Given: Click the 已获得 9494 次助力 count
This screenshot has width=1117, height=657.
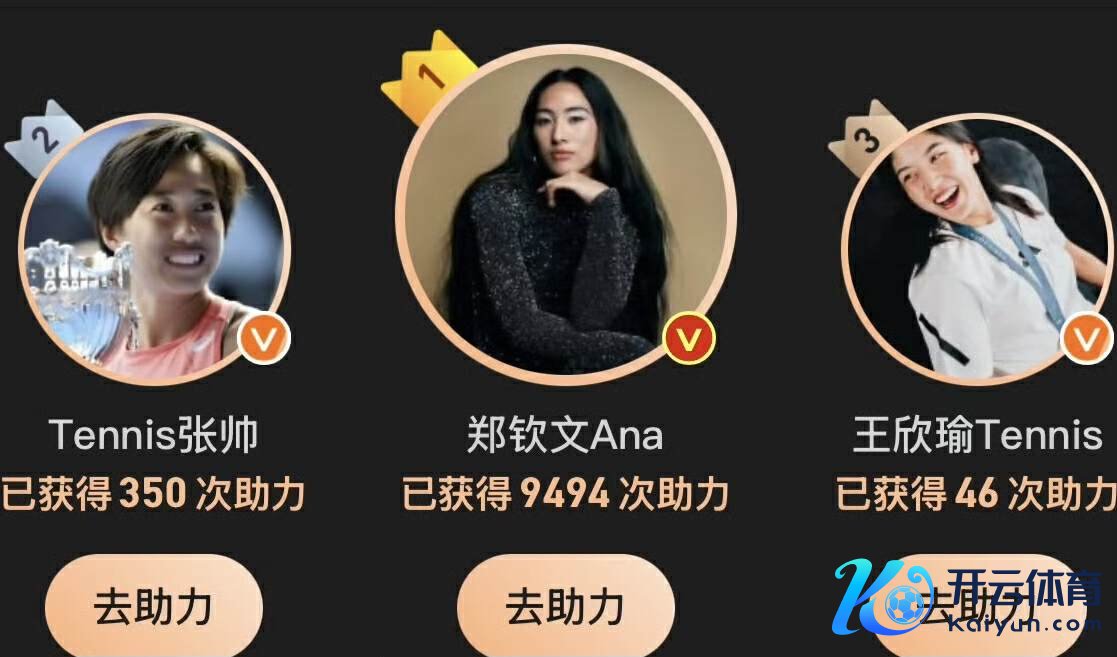Looking at the screenshot, I should coord(566,493).
